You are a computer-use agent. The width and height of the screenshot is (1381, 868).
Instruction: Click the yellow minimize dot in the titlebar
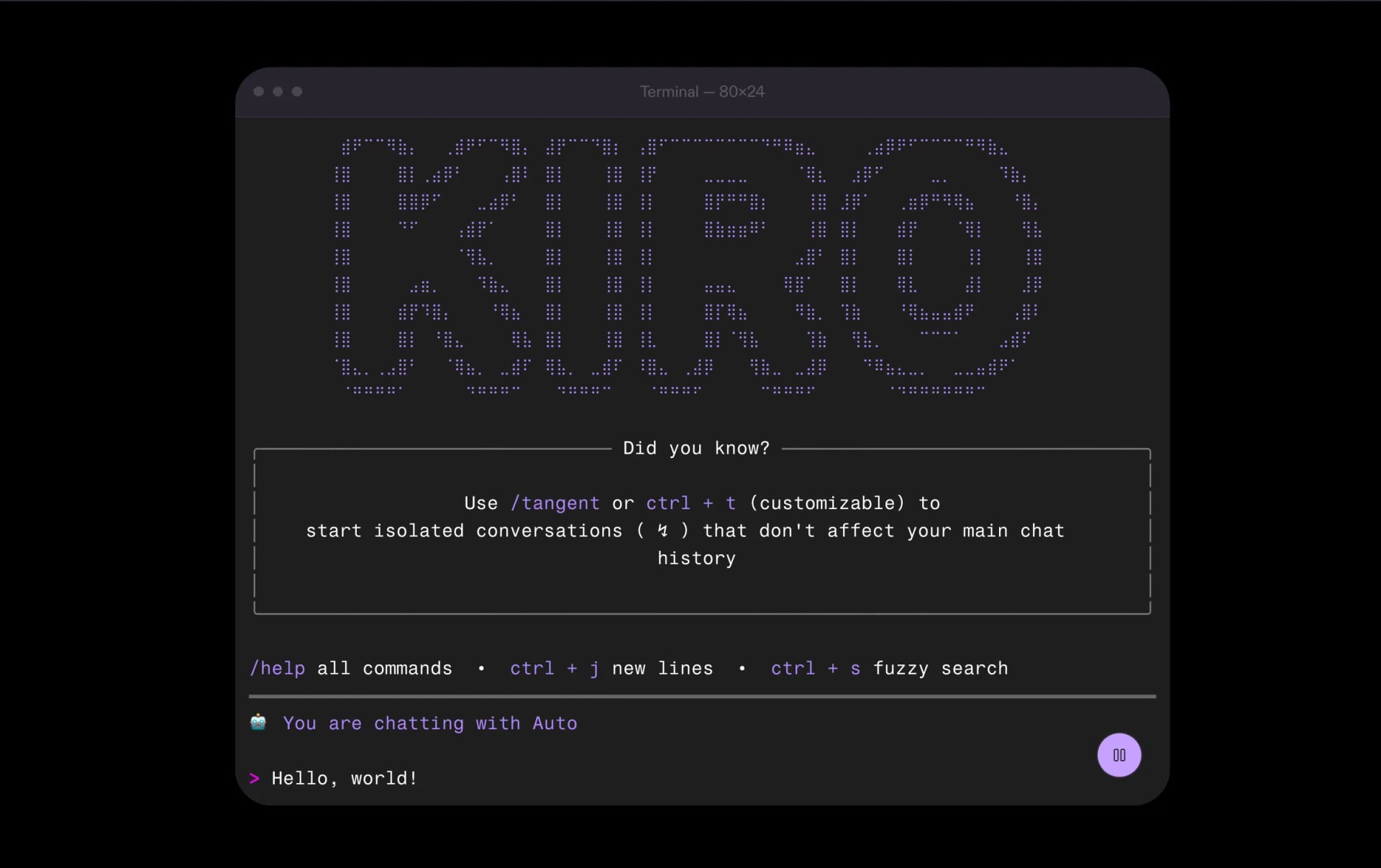(278, 91)
